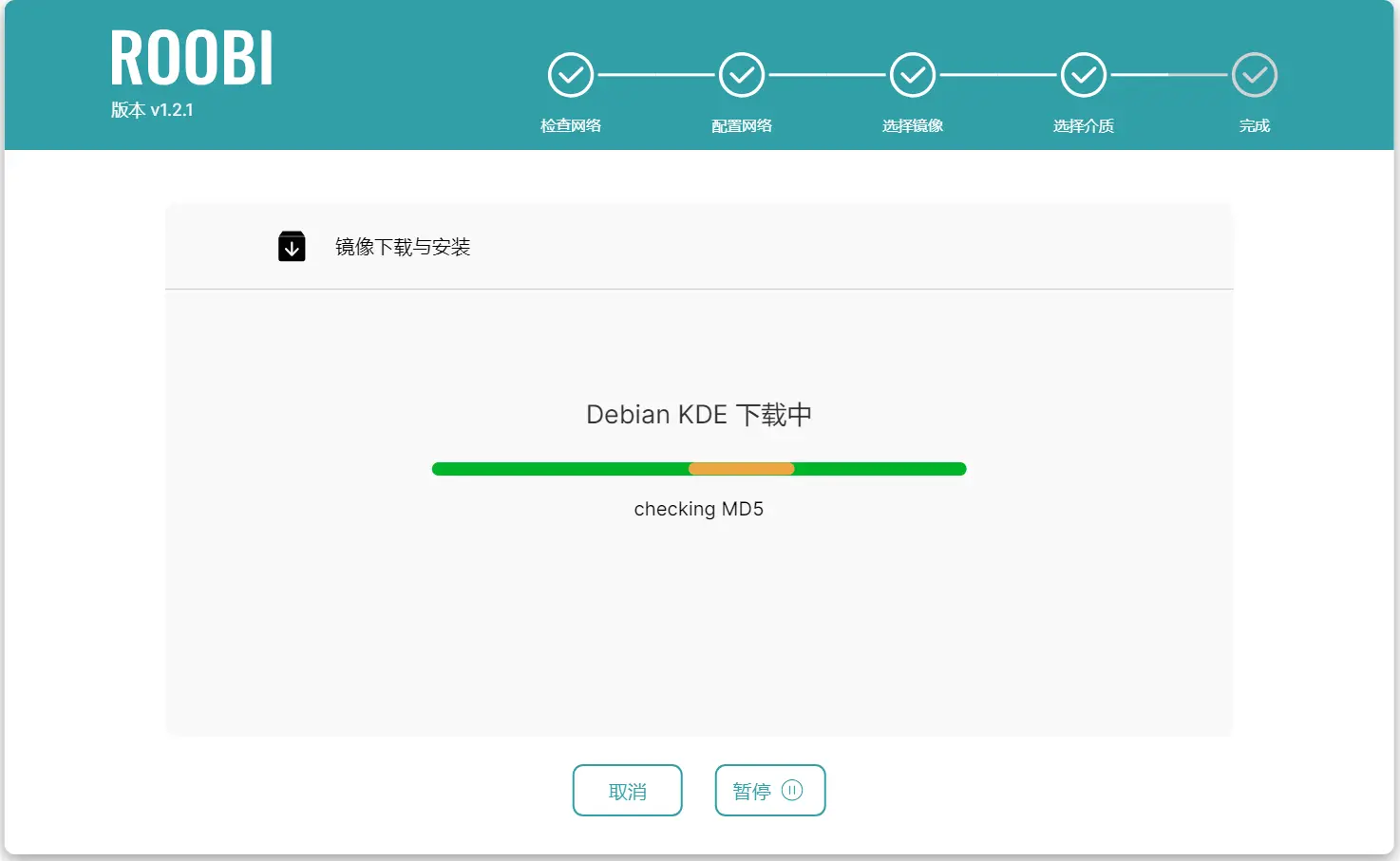Click the 镜像下载与安装 heading

pos(403,247)
